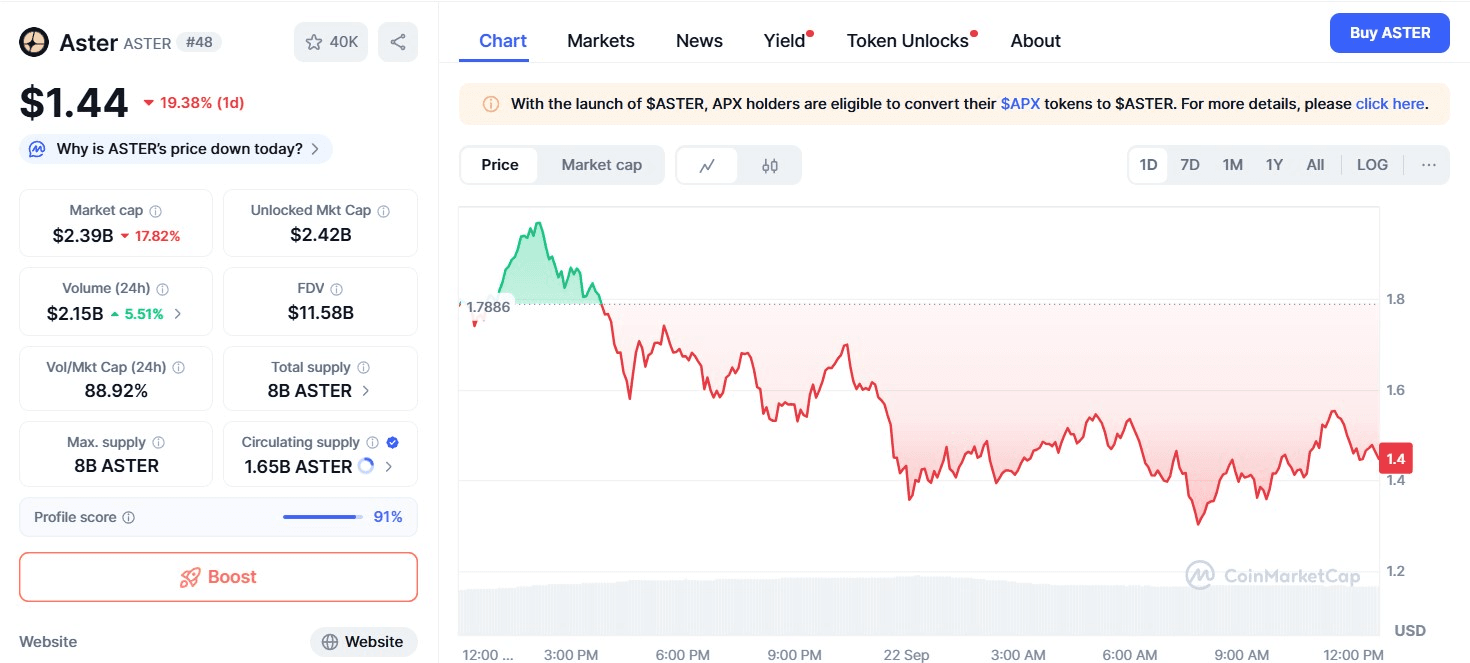This screenshot has width=1470, height=663.
Task: Click the Buy ASTER button
Action: pyautogui.click(x=1389, y=33)
